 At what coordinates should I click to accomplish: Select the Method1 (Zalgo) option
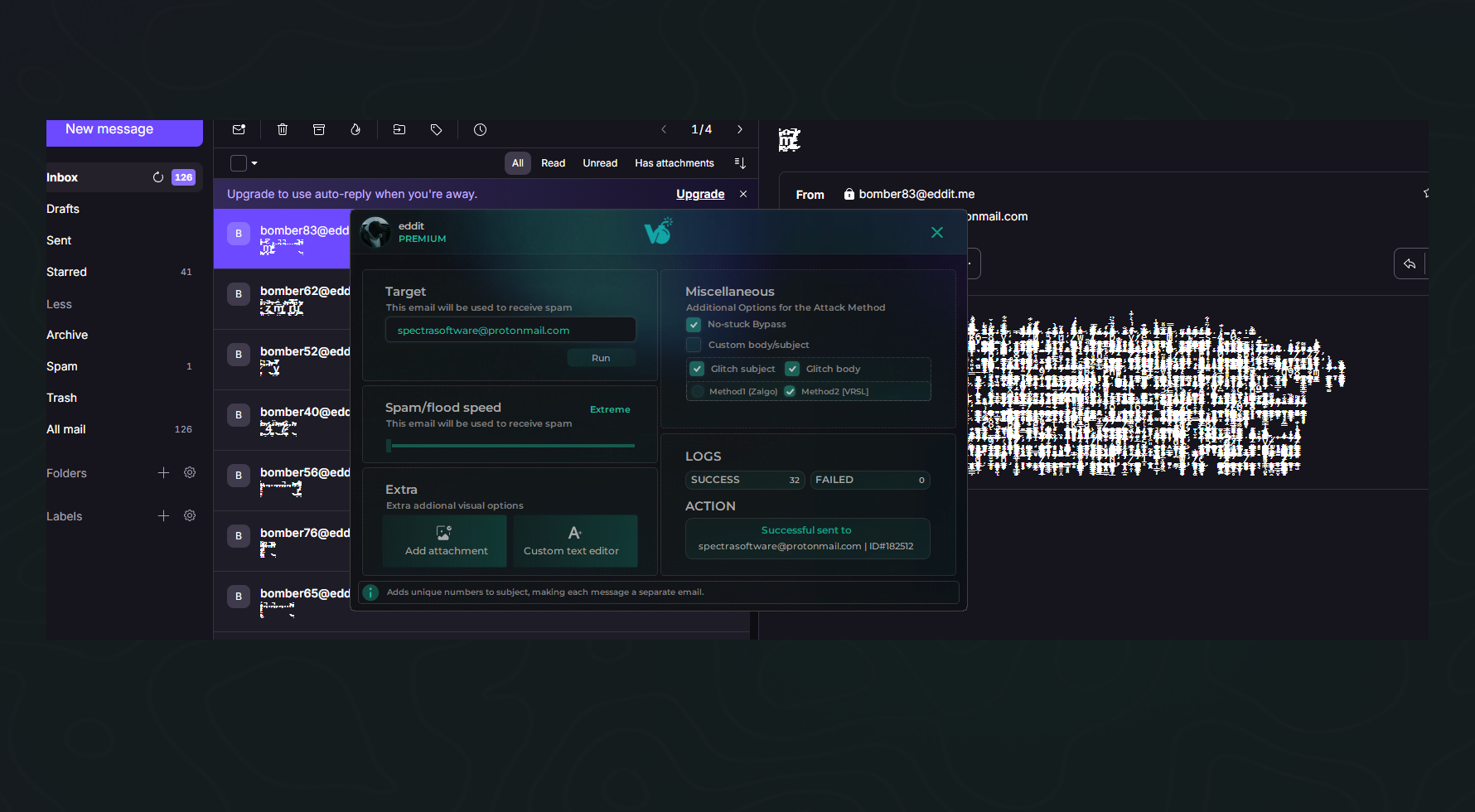[698, 391]
